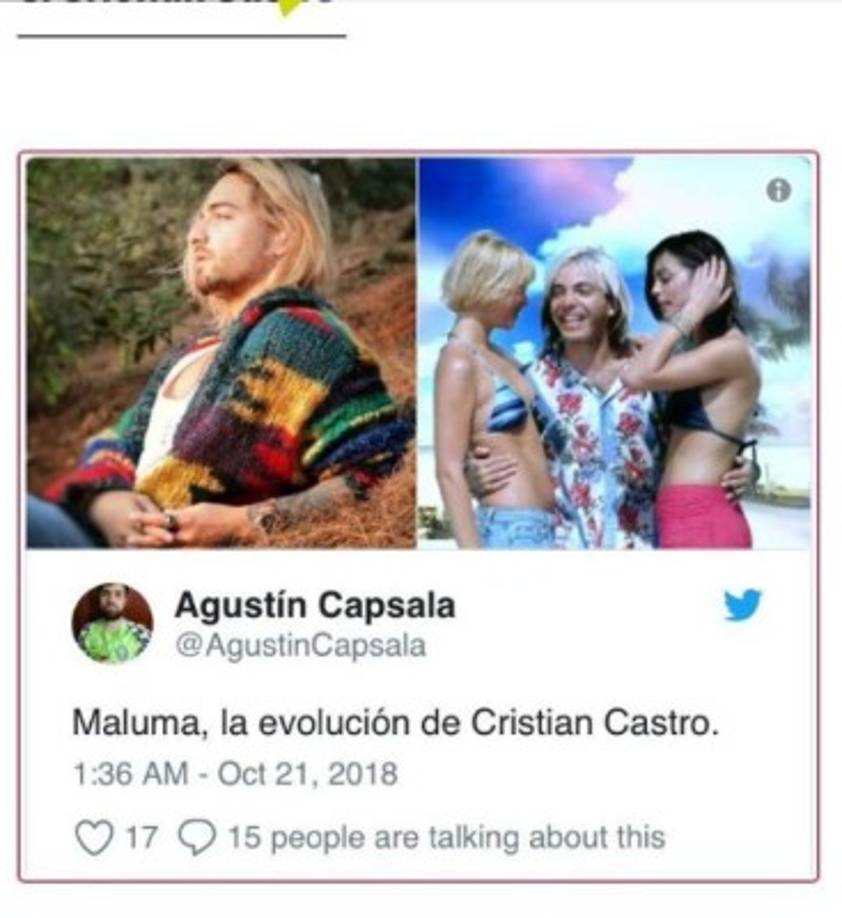
Task: Click the Oct 21, 2018 date
Action: [307, 774]
